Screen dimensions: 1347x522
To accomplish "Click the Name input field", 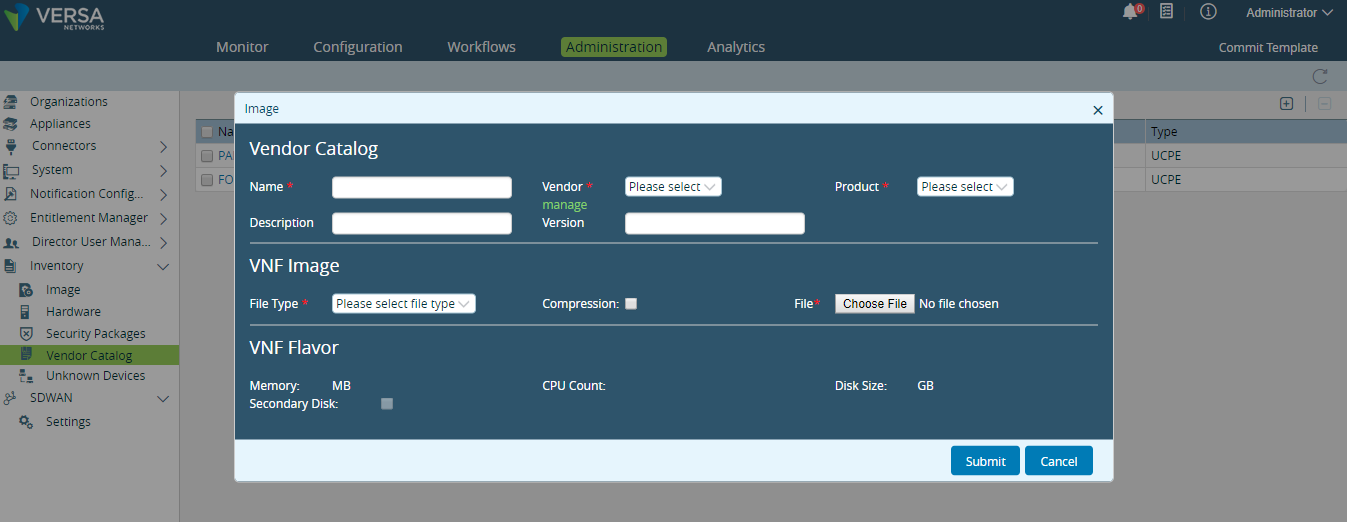I will pyautogui.click(x=422, y=187).
